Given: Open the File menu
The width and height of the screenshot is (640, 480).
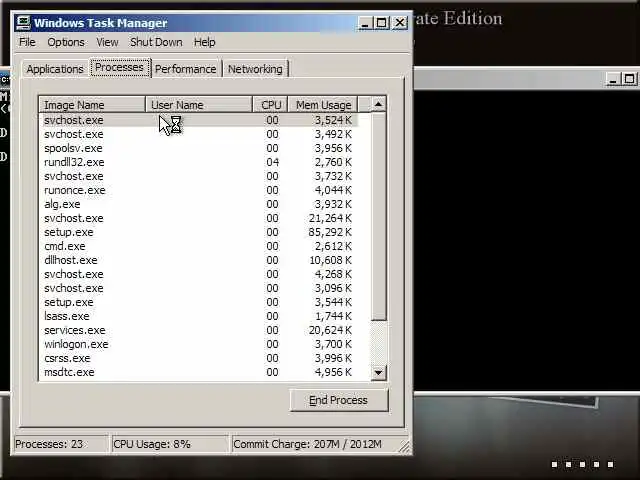Looking at the screenshot, I should 27,42.
